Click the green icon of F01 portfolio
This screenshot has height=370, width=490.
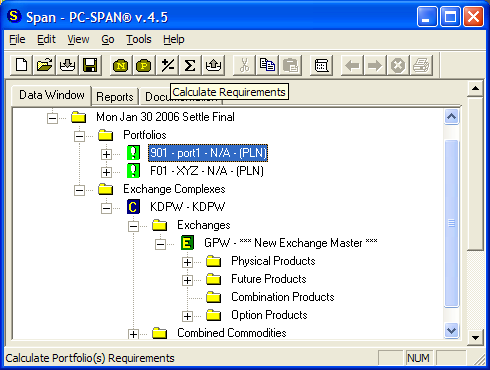[133, 171]
